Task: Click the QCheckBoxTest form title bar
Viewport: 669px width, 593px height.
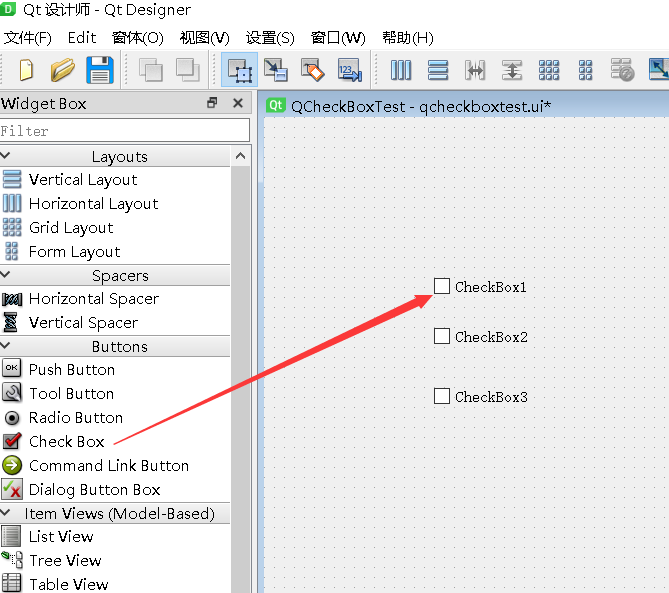Action: 464,106
